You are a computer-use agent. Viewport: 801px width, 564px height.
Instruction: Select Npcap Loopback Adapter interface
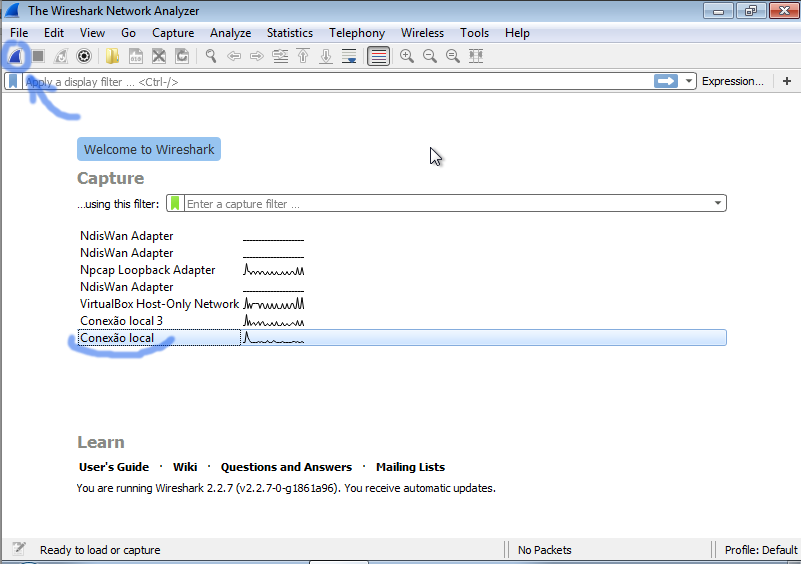402,270
